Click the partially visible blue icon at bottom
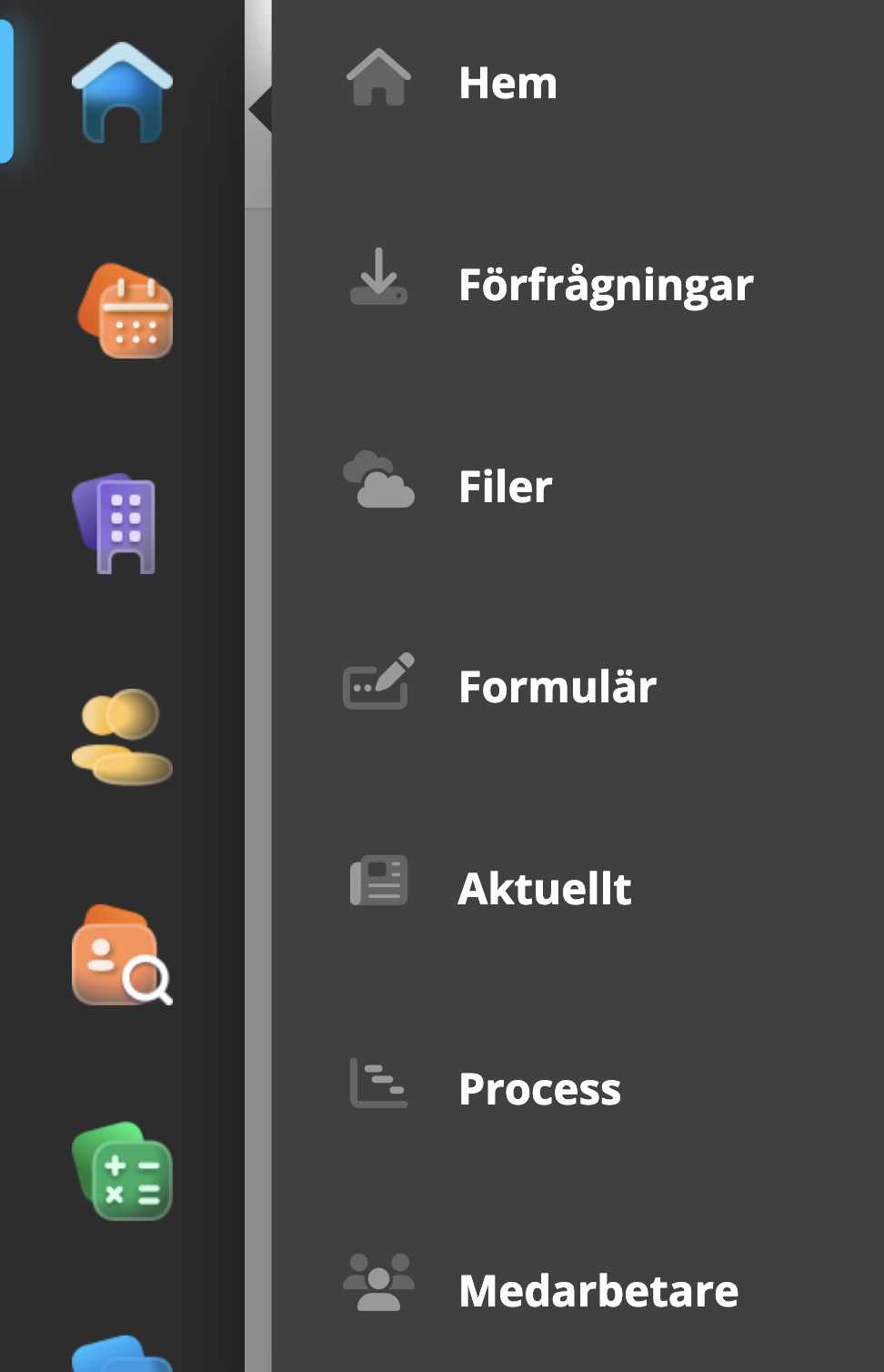884x1372 pixels. 122,1354
